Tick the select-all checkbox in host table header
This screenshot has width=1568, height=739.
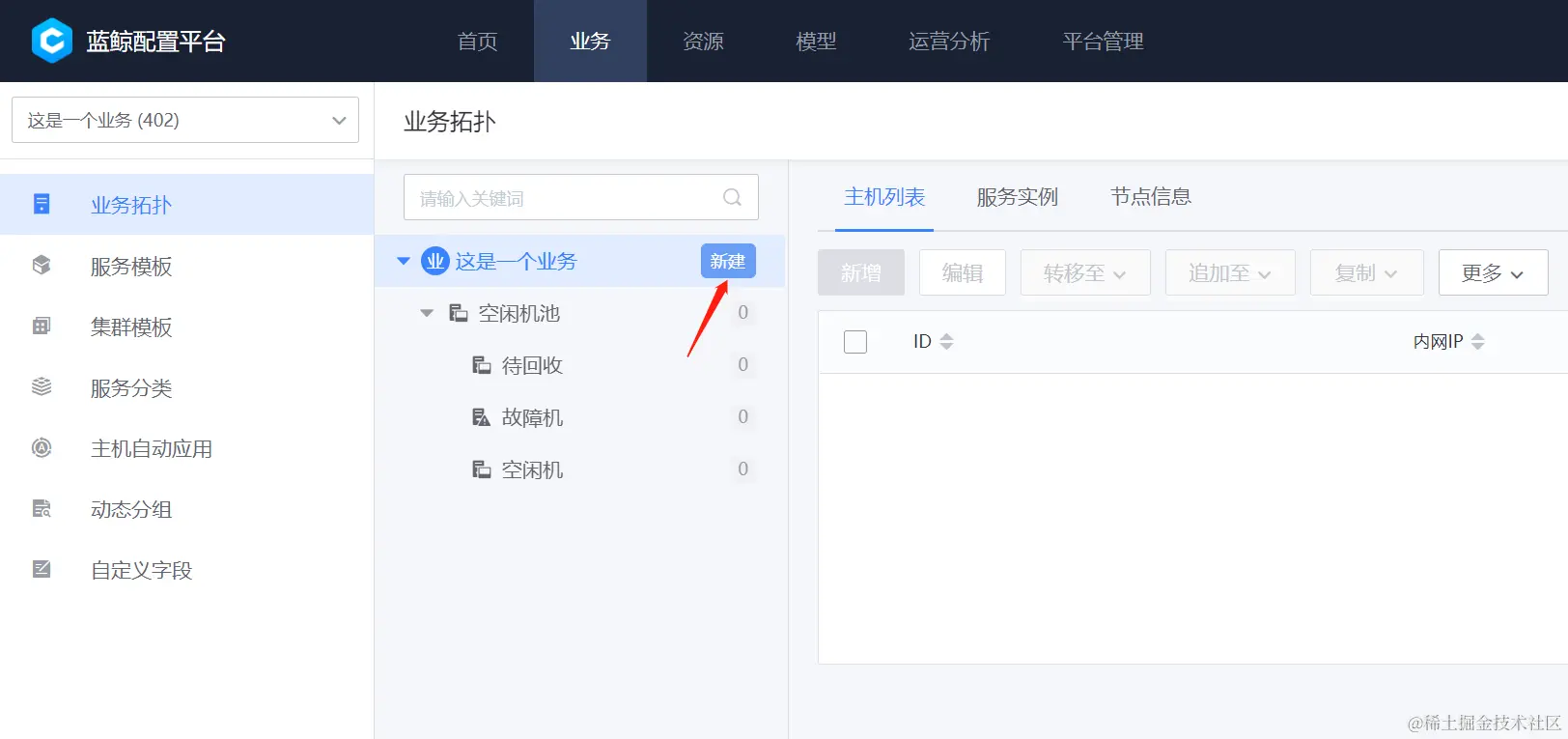pyautogui.click(x=855, y=342)
